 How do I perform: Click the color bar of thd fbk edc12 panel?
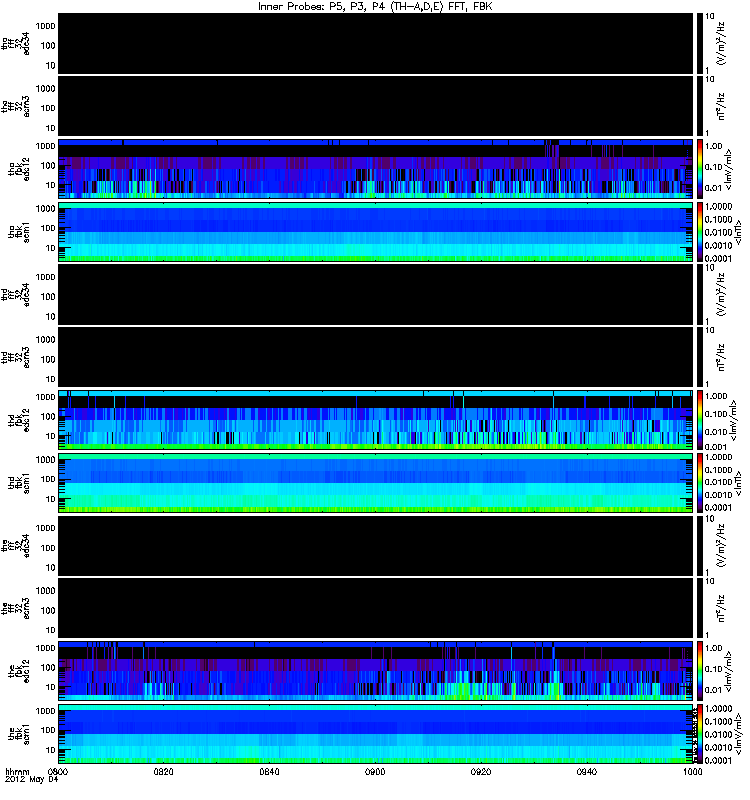(x=699, y=420)
